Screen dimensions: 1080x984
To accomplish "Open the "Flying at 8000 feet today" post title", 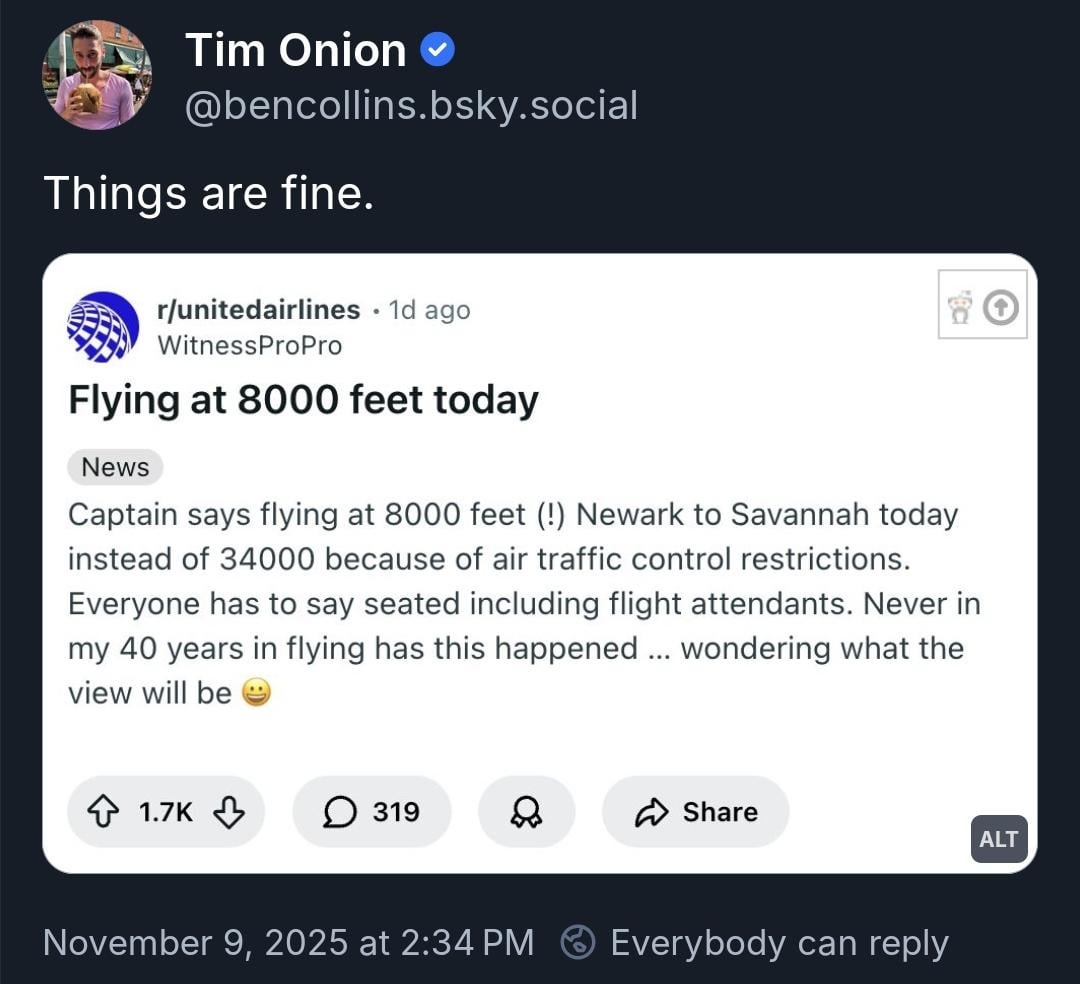I will [303, 400].
